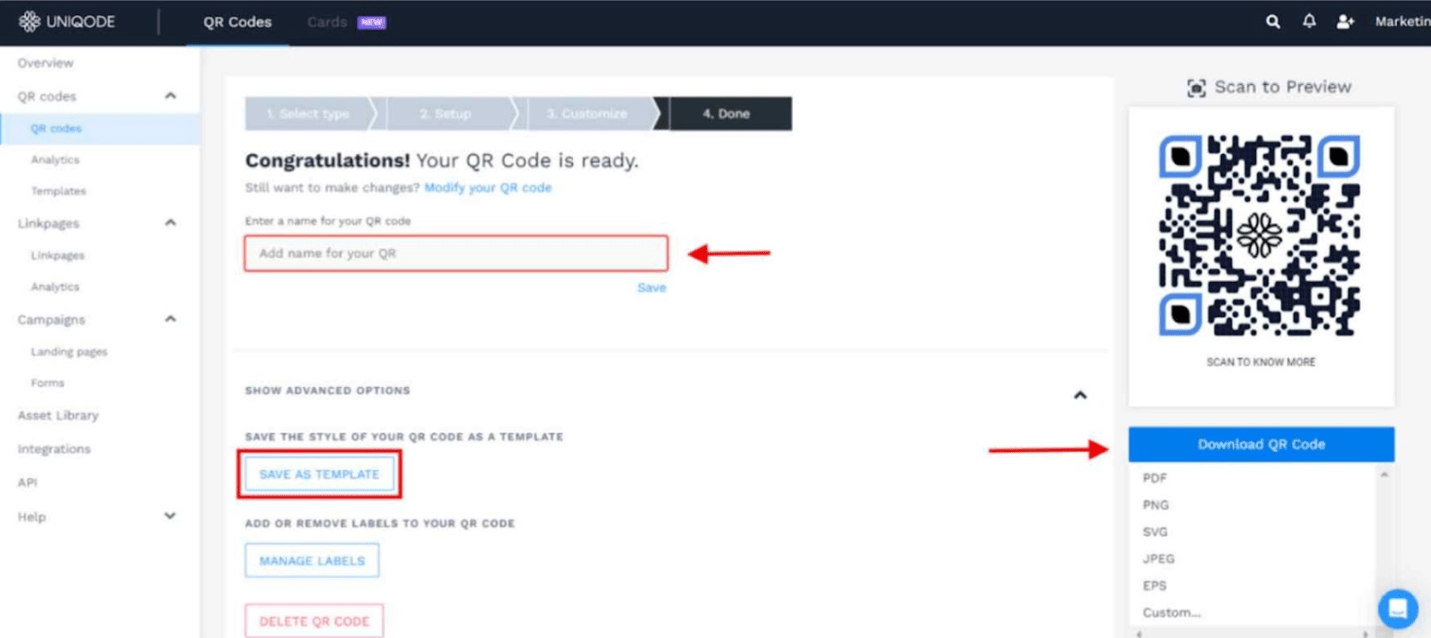Collapse the Linkpages sidebar section chevron
This screenshot has width=1431, height=638.
[x=170, y=223]
